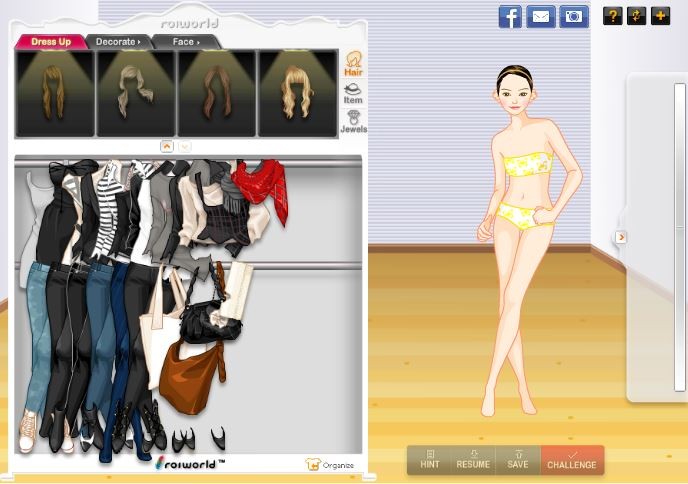688x484 pixels.
Task: Click the orange plus icon
Action: [x=660, y=16]
